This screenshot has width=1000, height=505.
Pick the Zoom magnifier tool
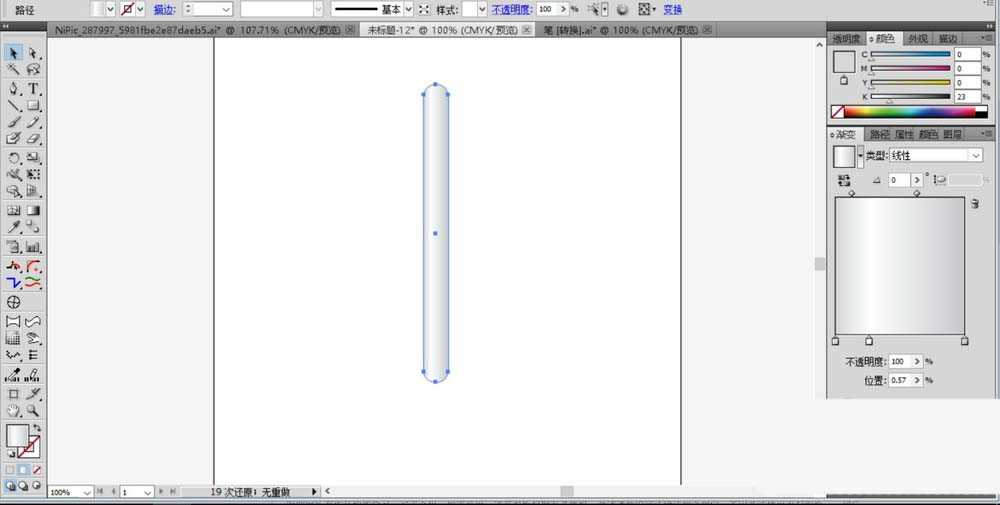coord(33,410)
